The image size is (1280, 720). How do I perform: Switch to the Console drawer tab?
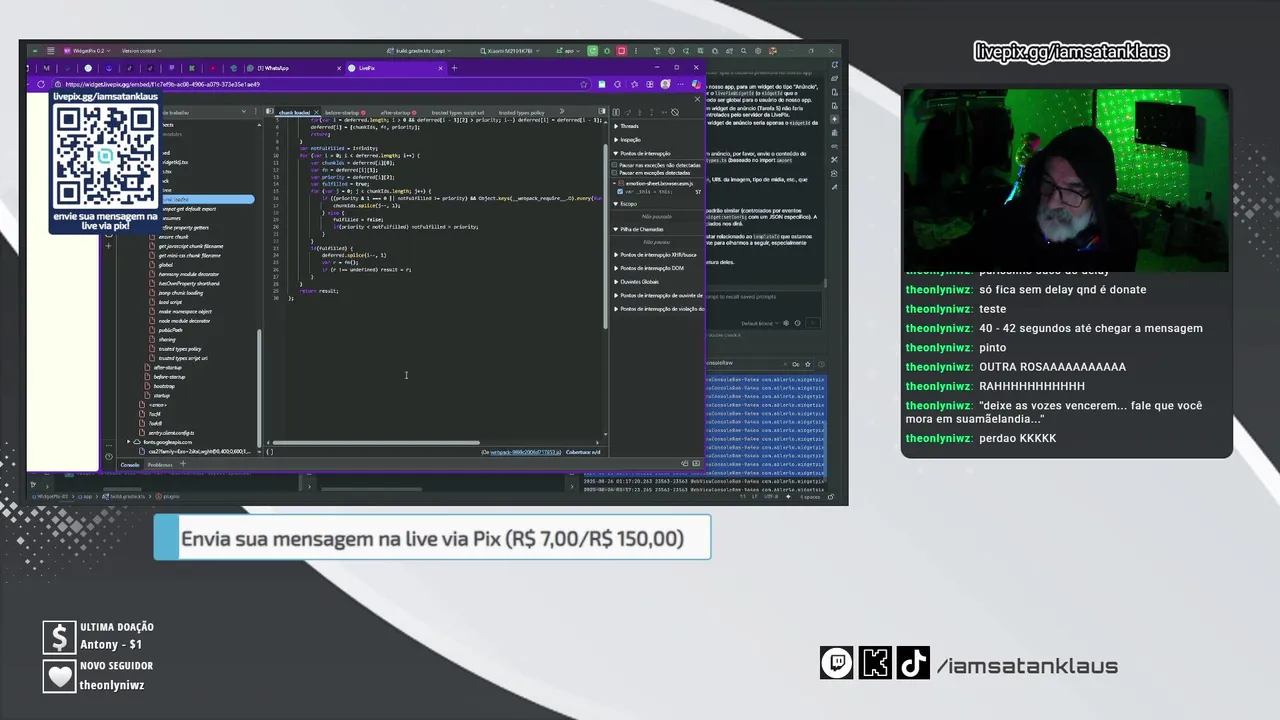130,465
